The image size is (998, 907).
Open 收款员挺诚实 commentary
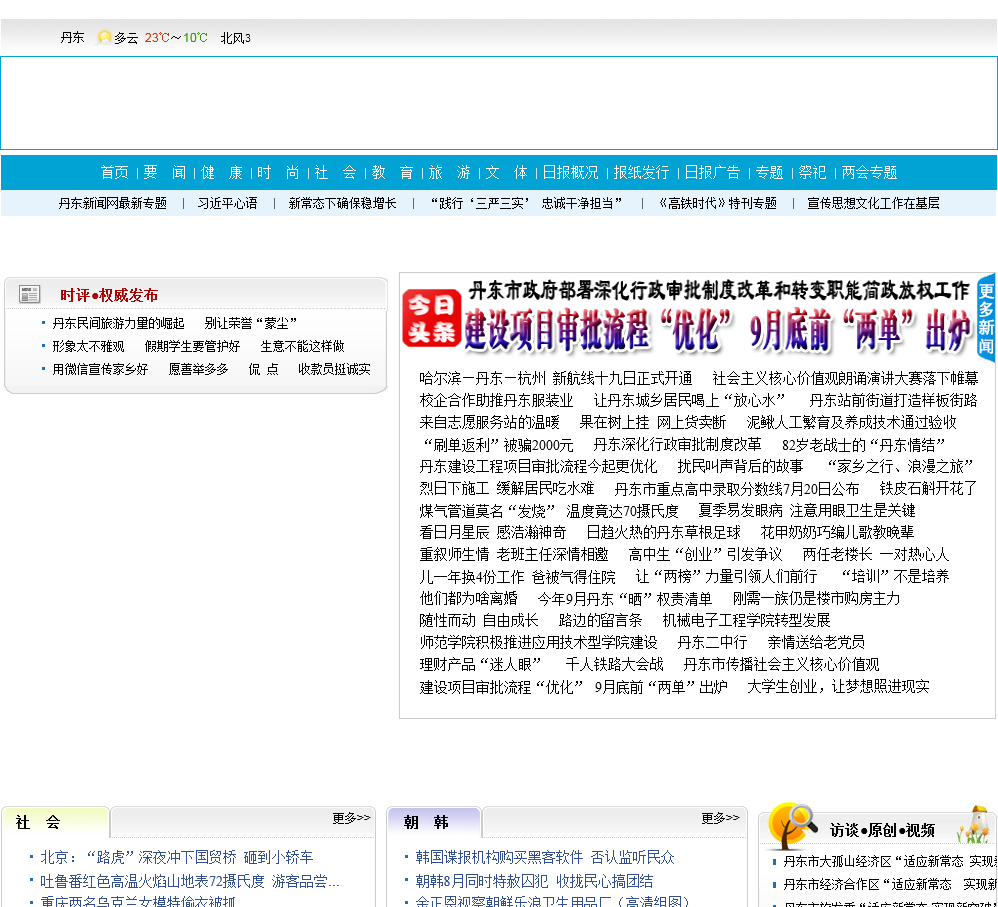334,369
